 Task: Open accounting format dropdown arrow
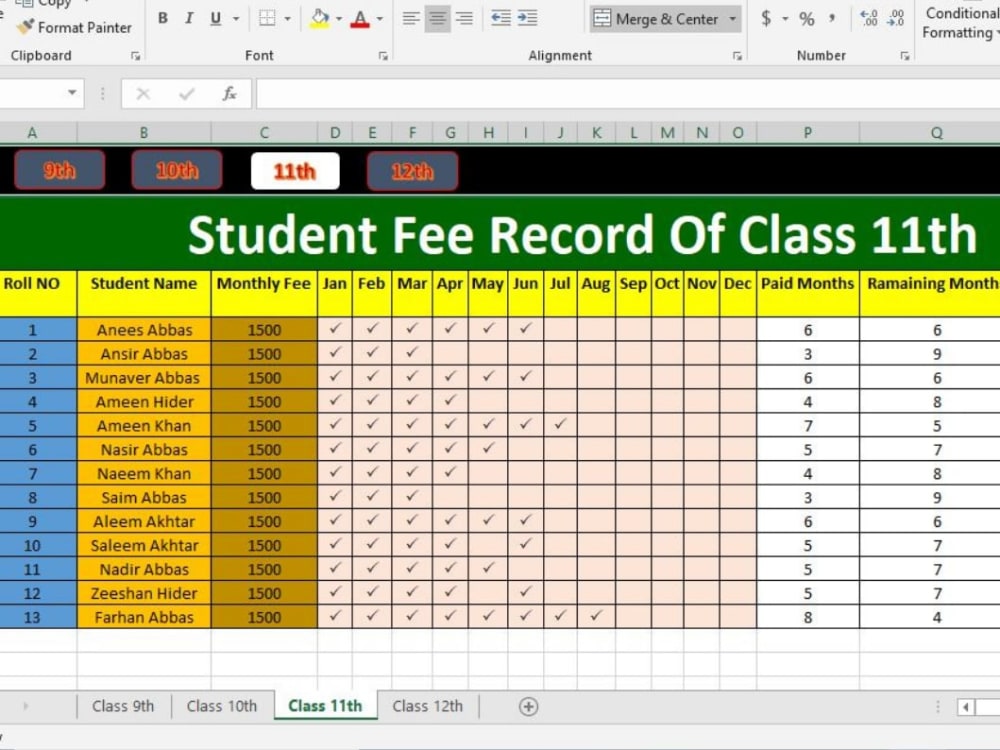pos(785,19)
